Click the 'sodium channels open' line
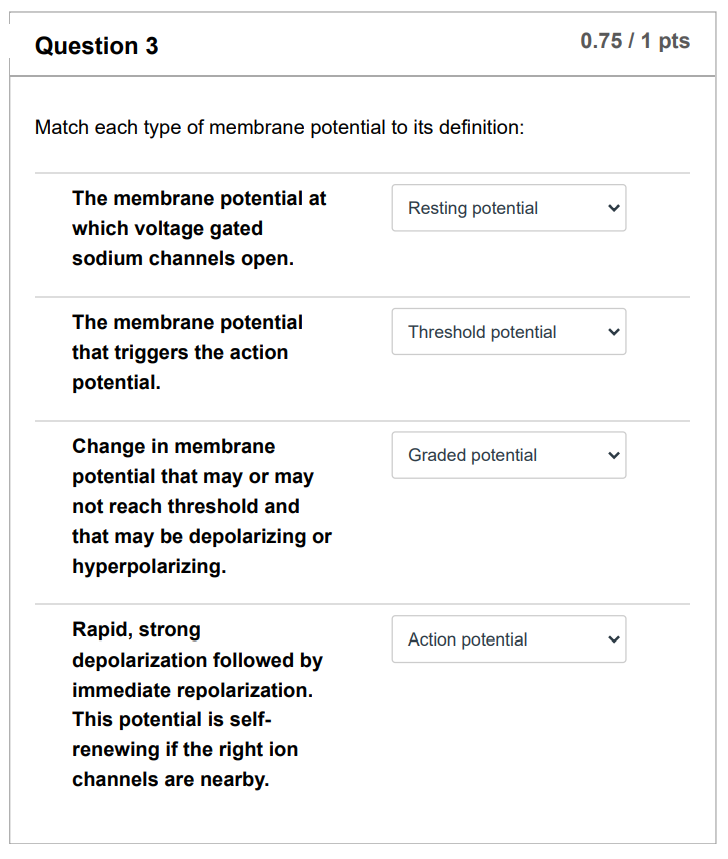 click(183, 258)
